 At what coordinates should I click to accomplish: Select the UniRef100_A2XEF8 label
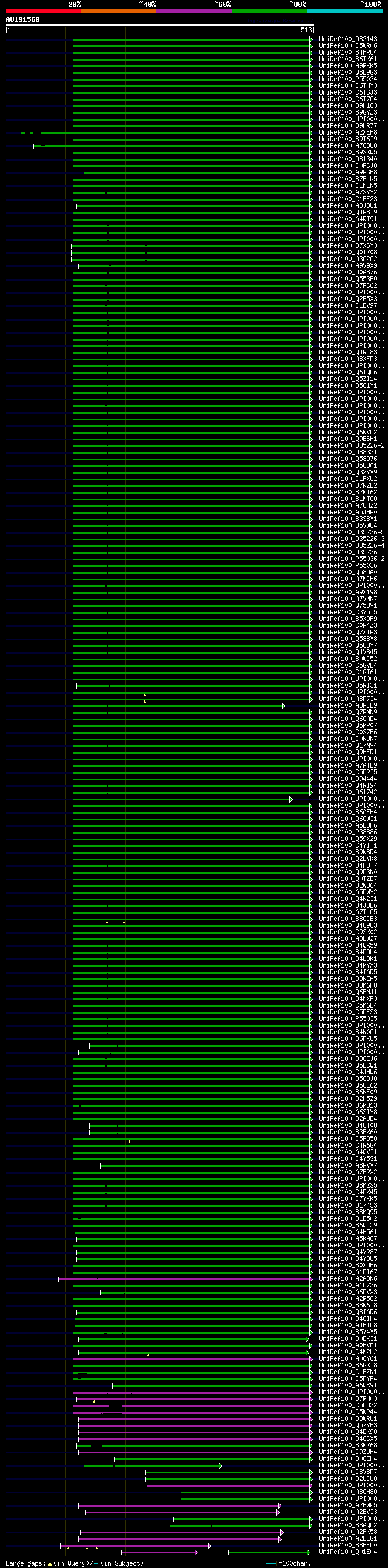pyautogui.click(x=348, y=133)
